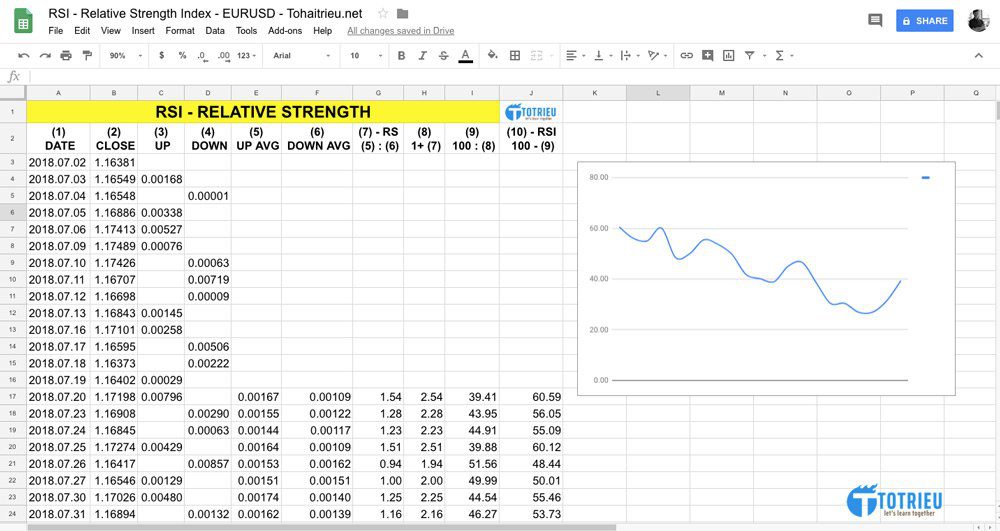Open the Help menu
This screenshot has width=1000, height=531.
(322, 31)
